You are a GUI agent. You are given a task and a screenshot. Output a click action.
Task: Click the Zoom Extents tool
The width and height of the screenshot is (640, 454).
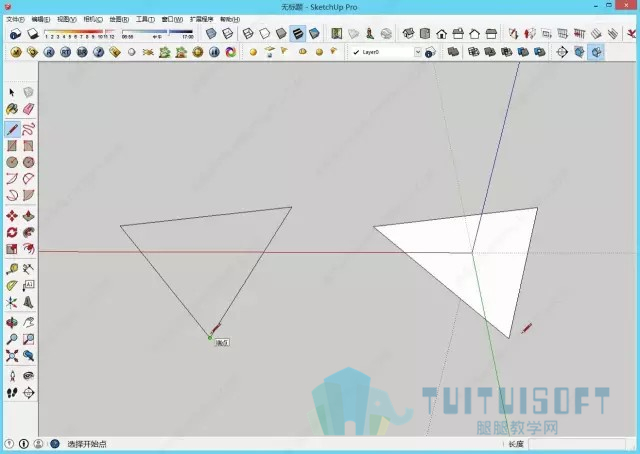[x=12, y=356]
